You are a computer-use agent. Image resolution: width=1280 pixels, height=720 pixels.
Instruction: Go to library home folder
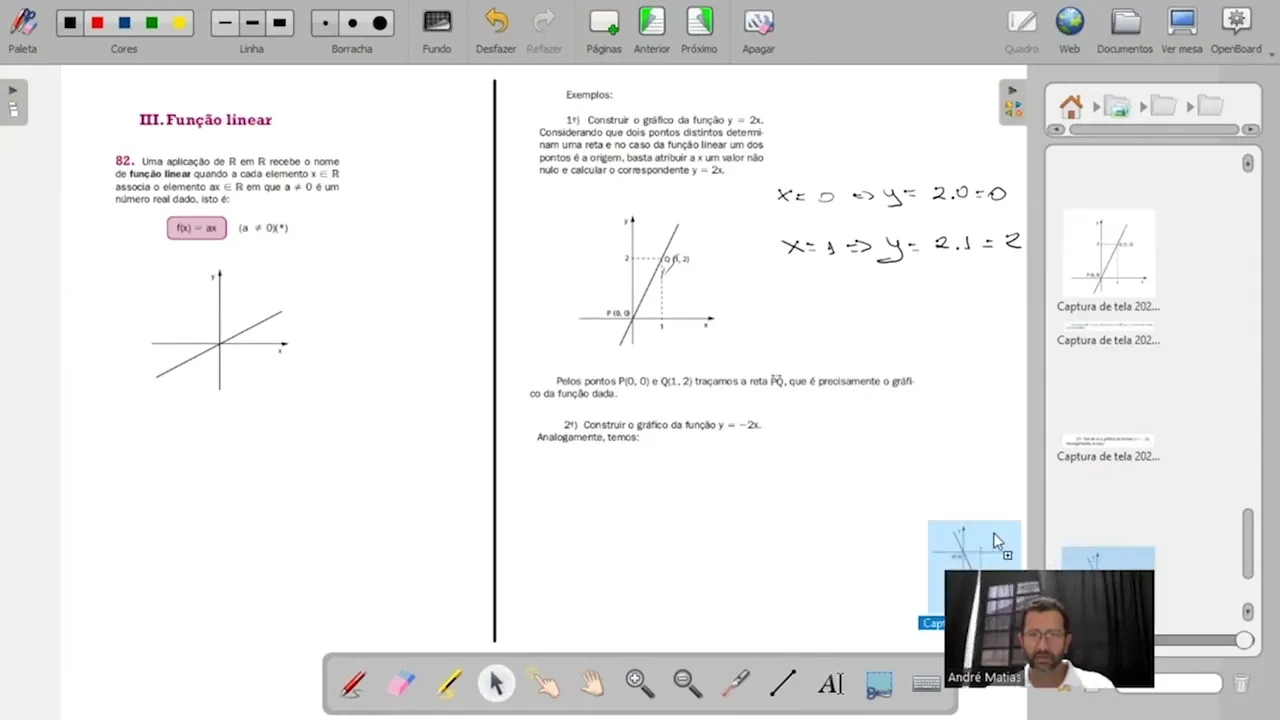[1071, 106]
